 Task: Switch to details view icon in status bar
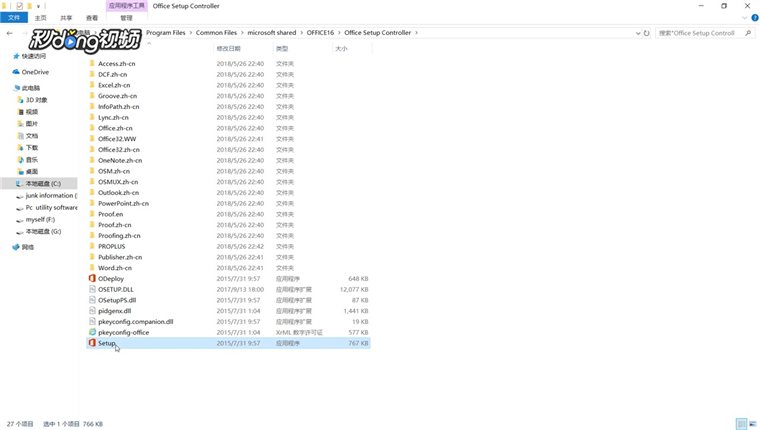tap(742, 424)
